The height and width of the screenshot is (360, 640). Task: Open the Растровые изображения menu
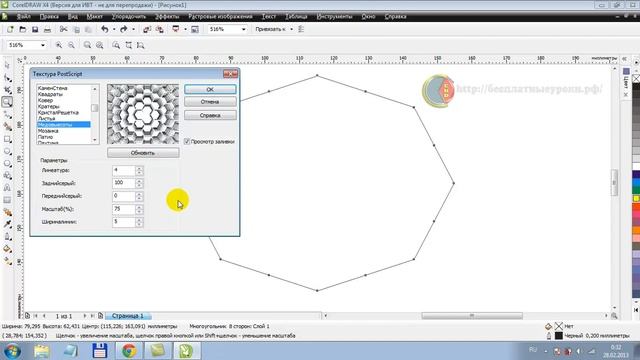(220, 17)
